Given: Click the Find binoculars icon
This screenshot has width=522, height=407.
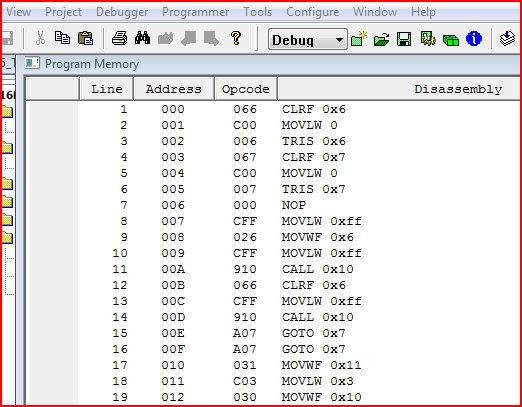Looking at the screenshot, I should tap(142, 38).
